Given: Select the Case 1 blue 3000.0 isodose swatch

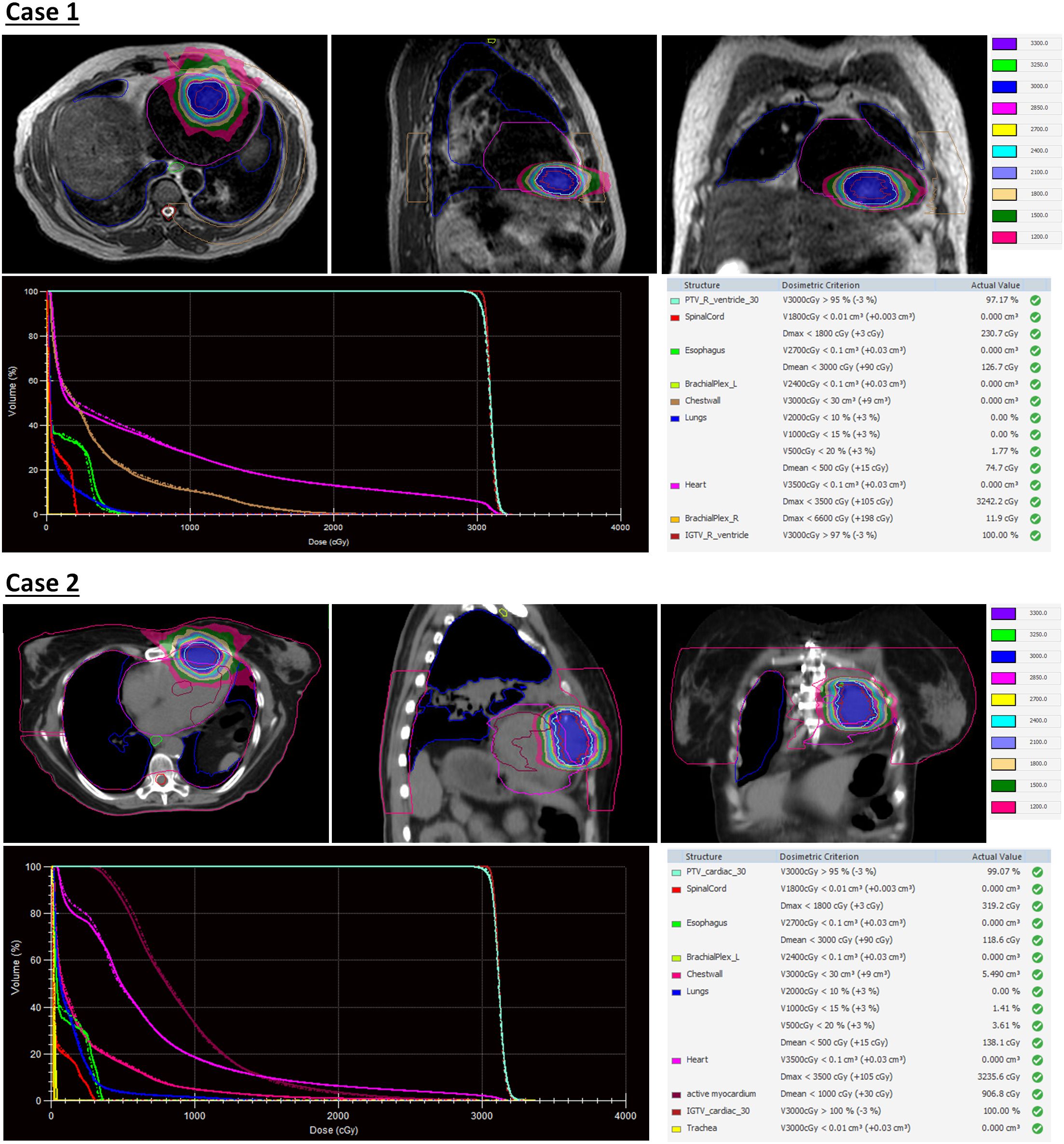Looking at the screenshot, I should click(x=1004, y=87).
